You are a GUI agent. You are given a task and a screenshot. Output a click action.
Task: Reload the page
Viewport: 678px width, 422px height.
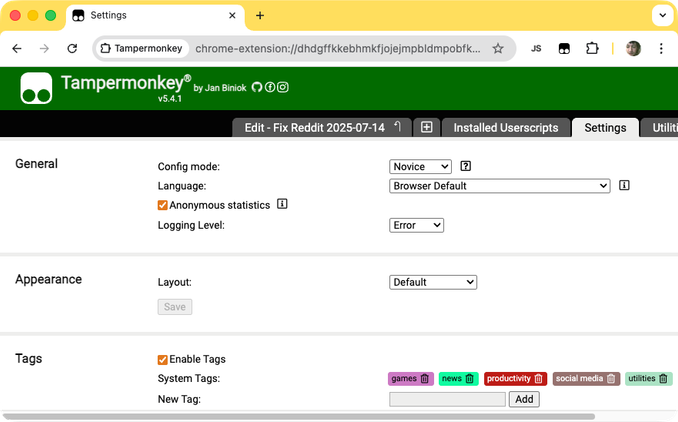(x=72, y=48)
